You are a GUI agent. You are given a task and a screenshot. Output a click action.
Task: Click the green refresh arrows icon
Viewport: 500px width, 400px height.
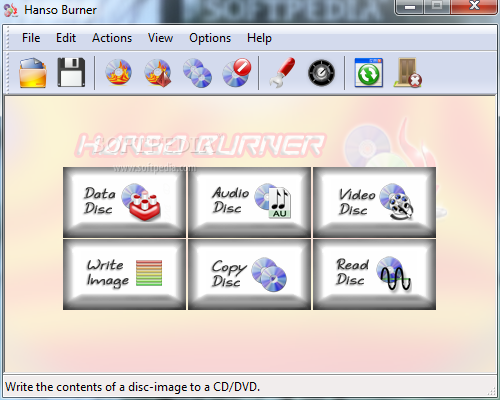[368, 72]
